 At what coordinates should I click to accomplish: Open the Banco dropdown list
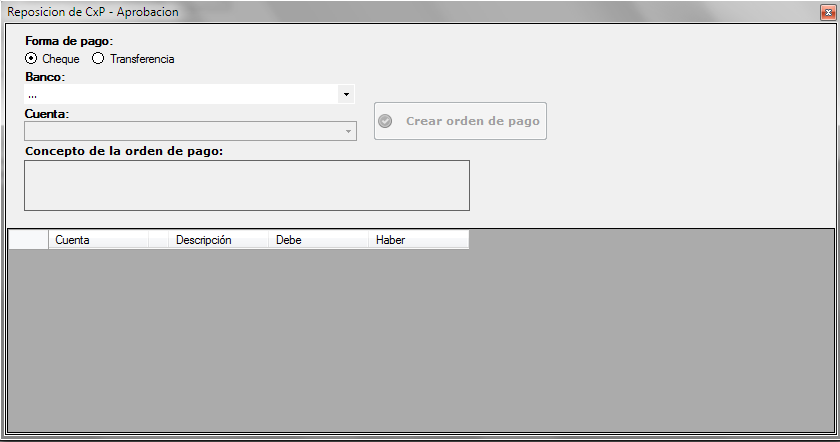[x=346, y=95]
